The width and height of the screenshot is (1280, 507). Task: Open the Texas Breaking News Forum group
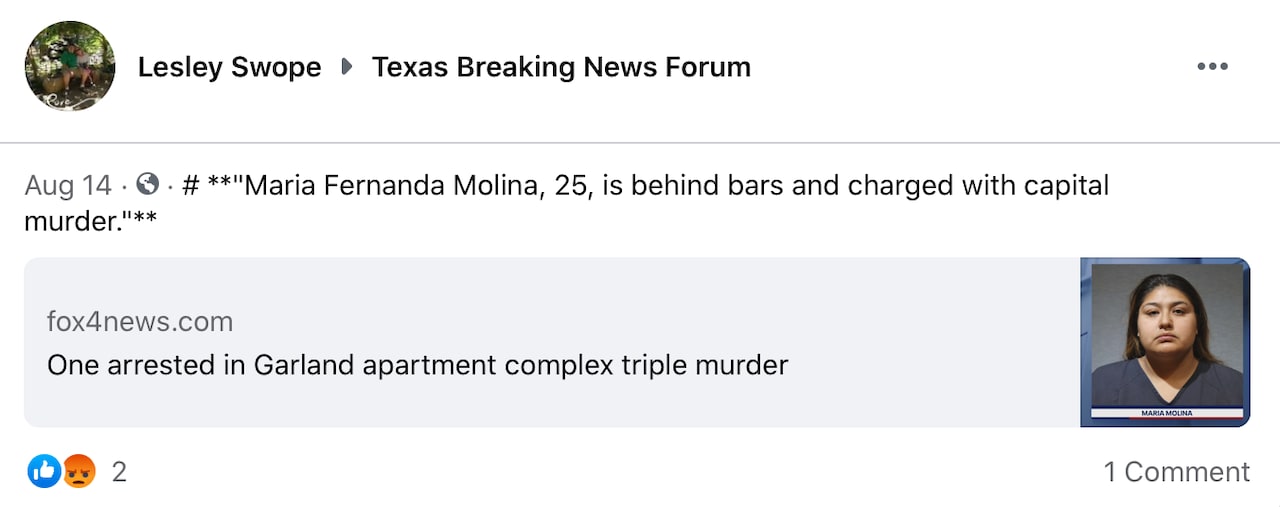(x=561, y=67)
